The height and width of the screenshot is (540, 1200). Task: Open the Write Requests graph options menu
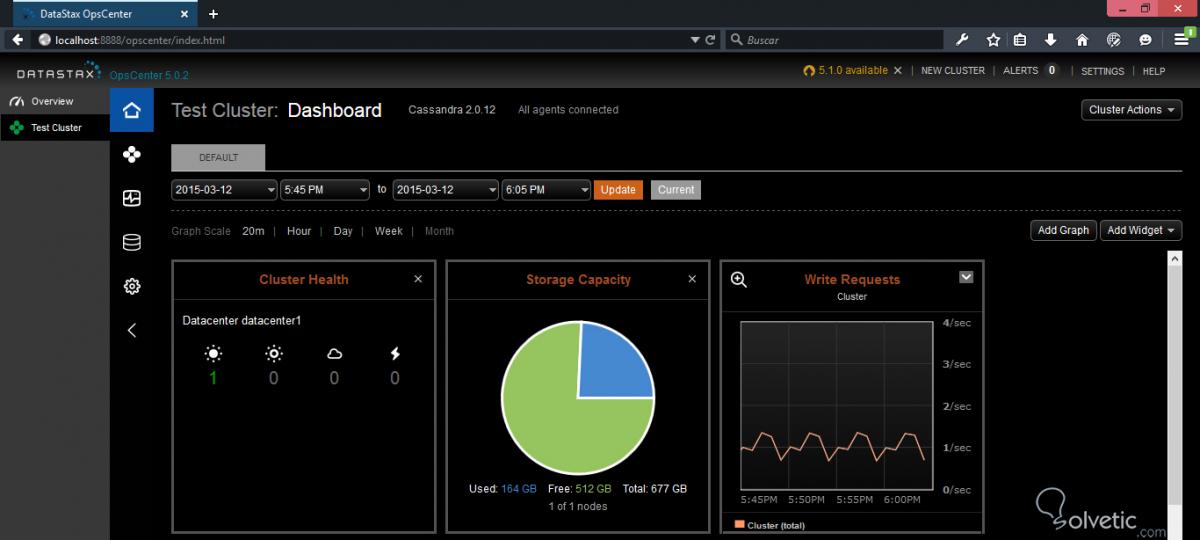point(966,277)
